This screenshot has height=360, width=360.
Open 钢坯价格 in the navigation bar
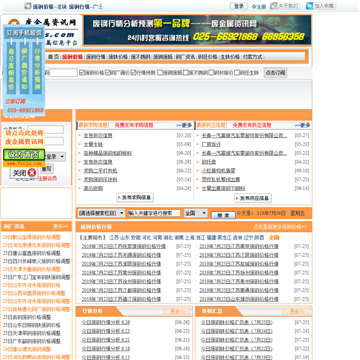[208, 57]
